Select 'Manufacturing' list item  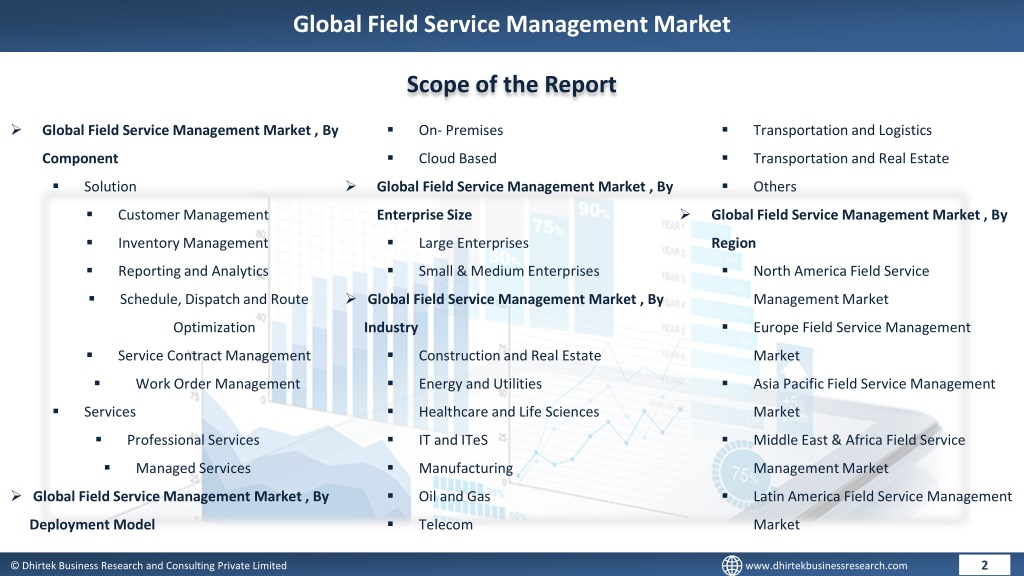coord(466,468)
